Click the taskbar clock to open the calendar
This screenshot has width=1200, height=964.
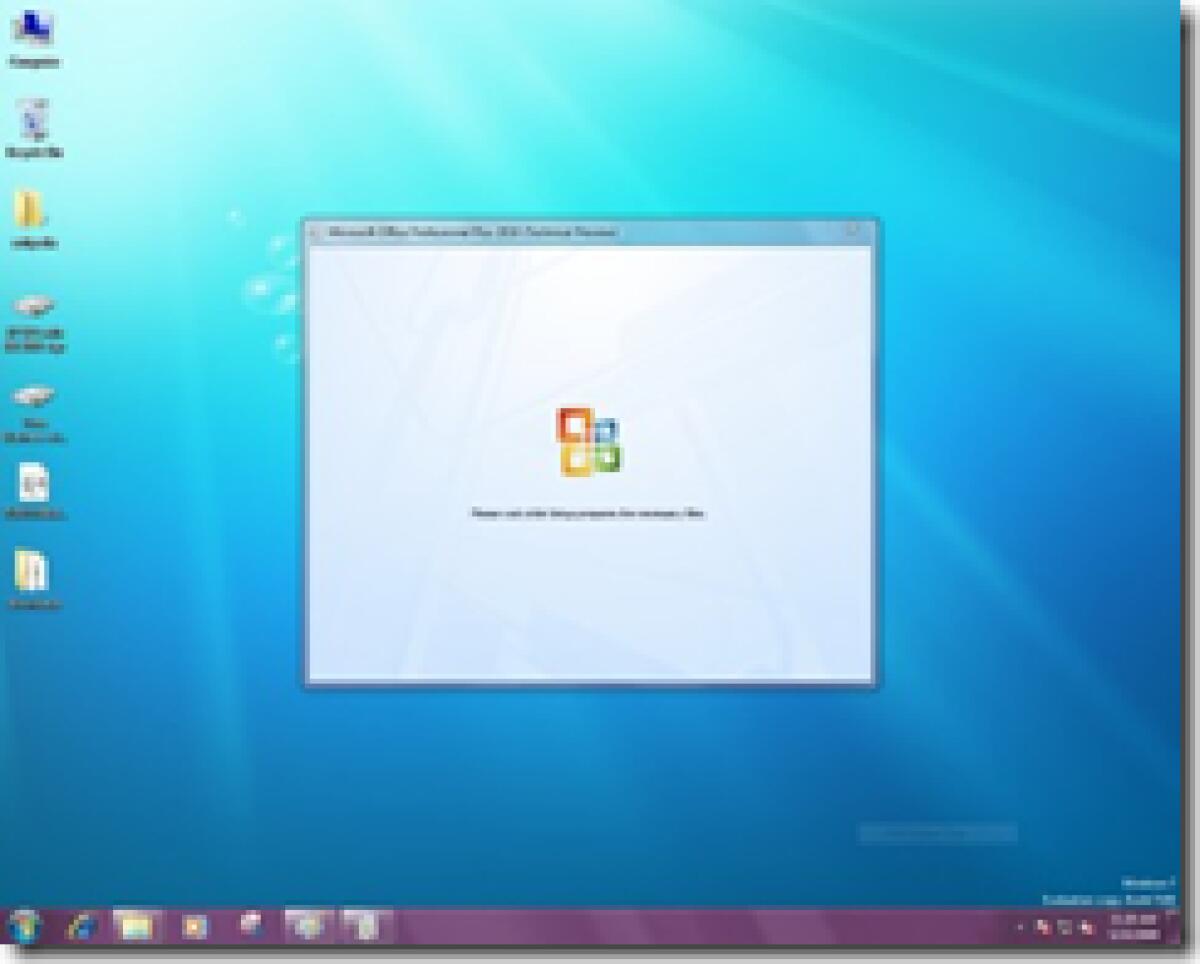(x=1135, y=928)
